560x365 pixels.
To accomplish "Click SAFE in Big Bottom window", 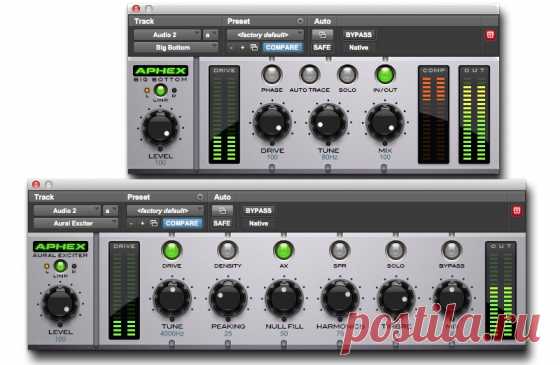I will (x=322, y=48).
